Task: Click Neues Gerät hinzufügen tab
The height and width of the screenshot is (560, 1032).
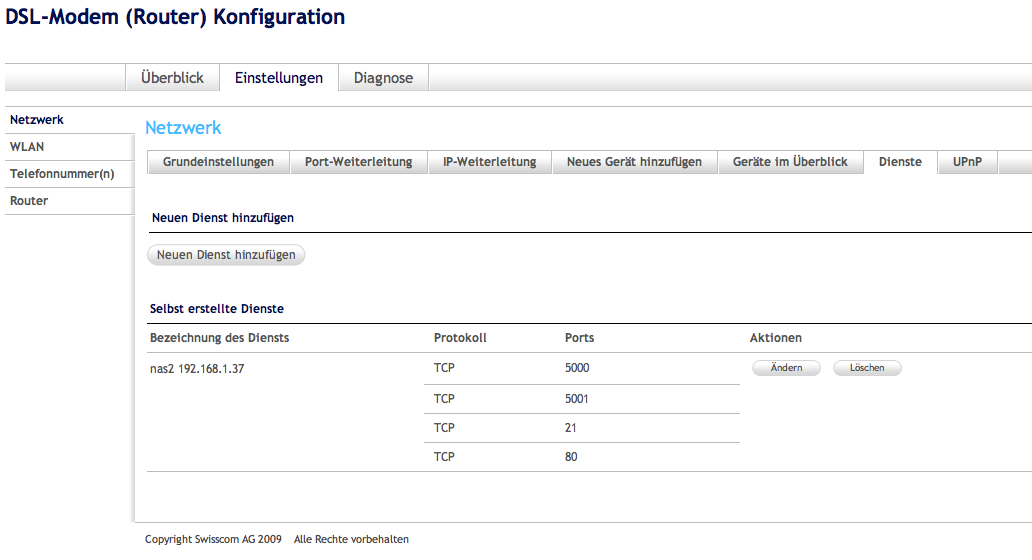Action: coord(634,162)
